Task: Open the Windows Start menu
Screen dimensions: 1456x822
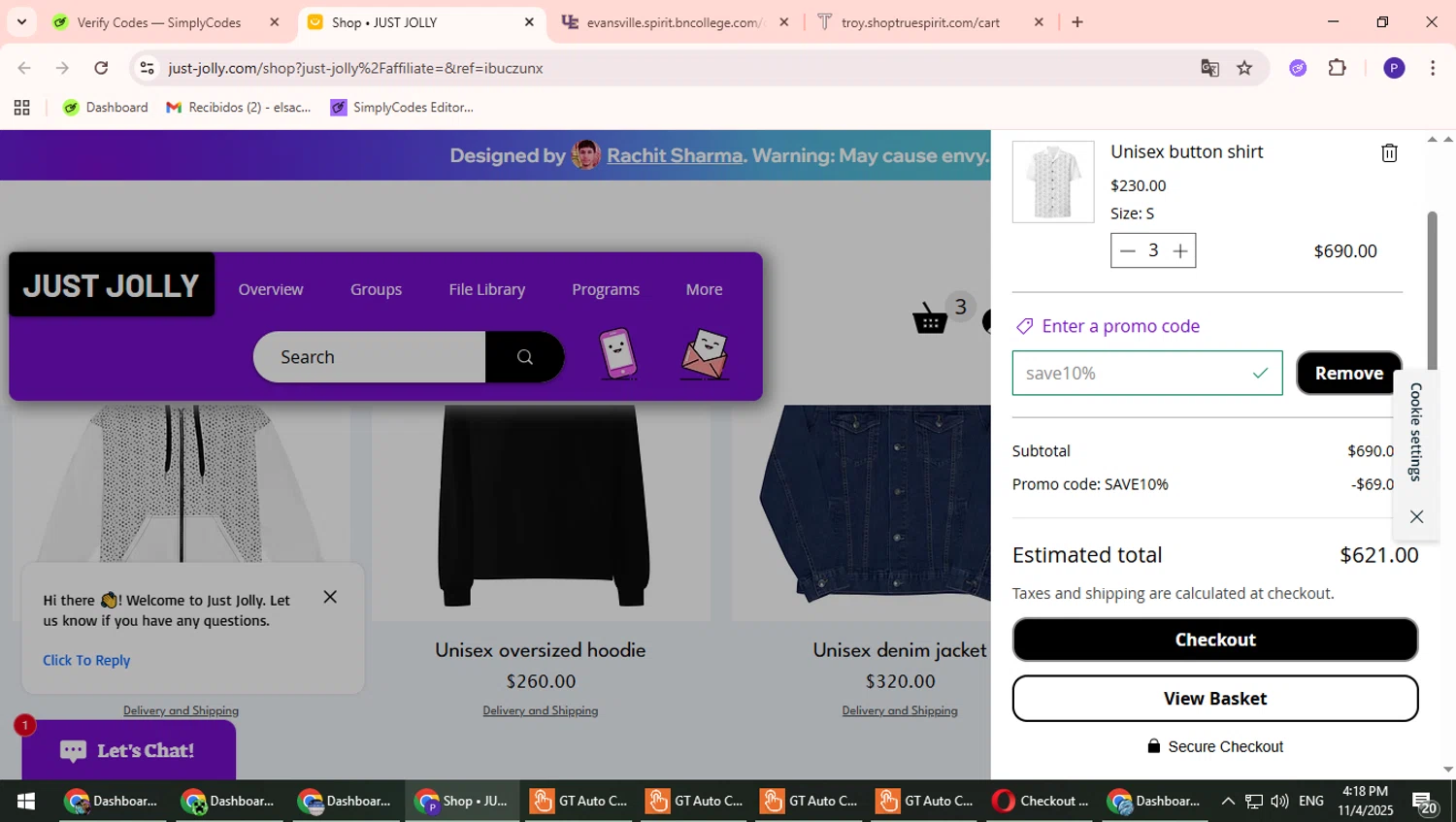Action: [x=26, y=802]
